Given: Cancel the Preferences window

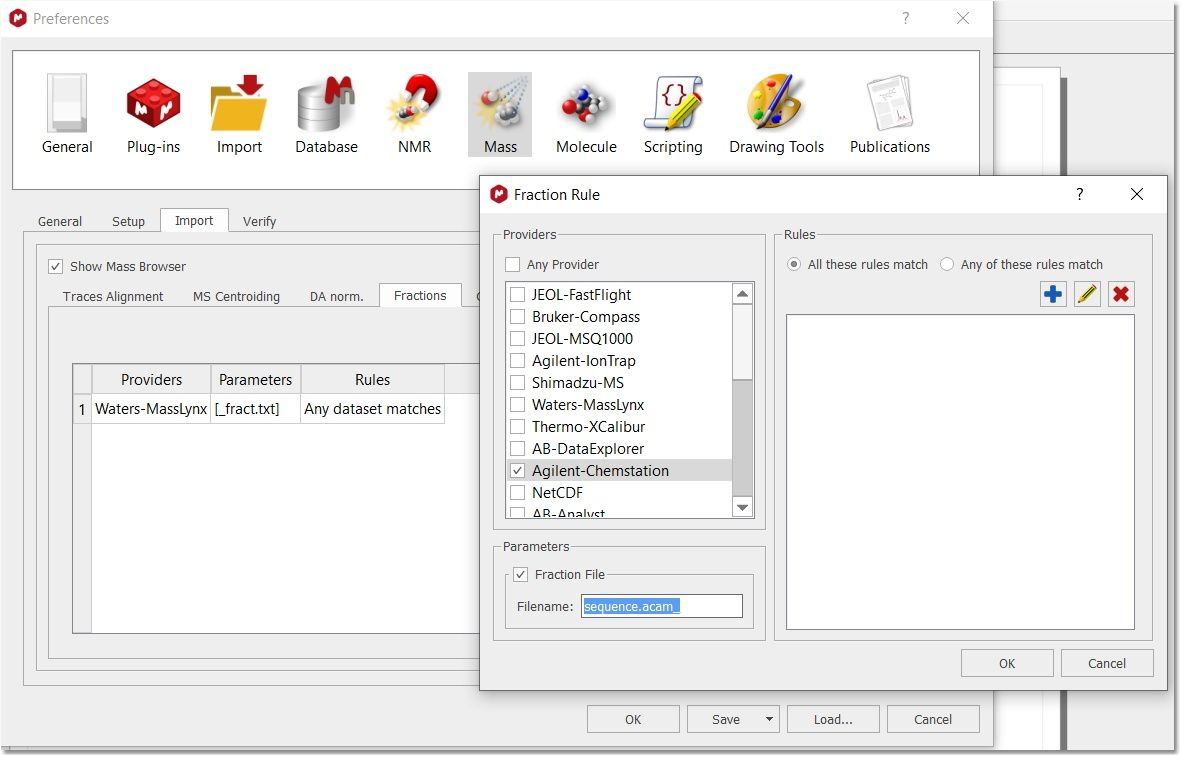Looking at the screenshot, I should pyautogui.click(x=933, y=719).
